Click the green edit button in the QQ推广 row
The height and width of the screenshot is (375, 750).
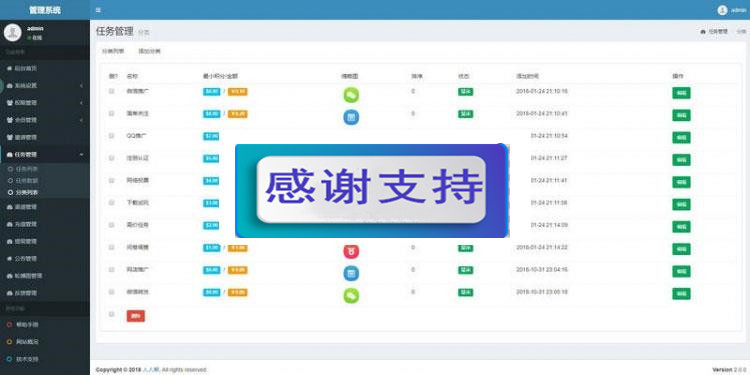tap(681, 138)
